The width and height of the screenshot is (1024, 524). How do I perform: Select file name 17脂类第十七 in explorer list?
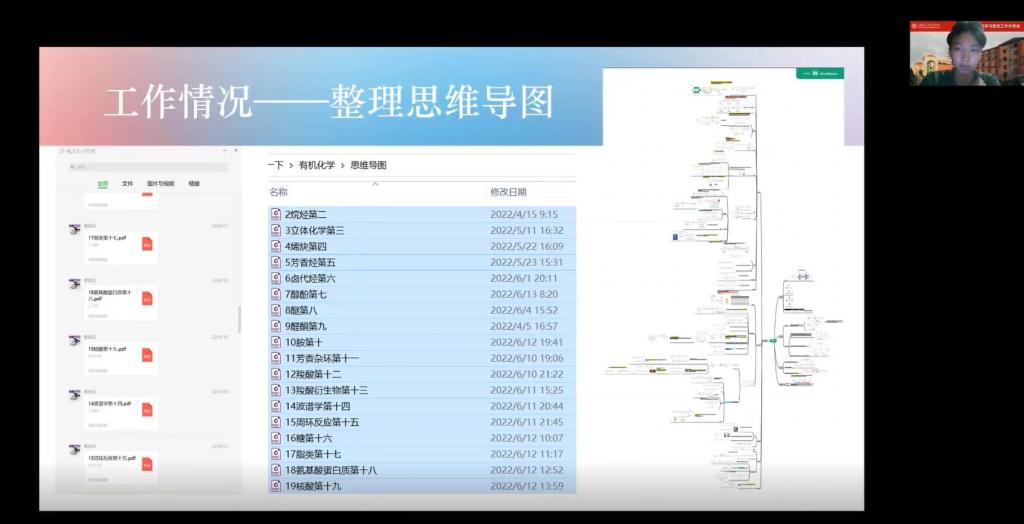point(313,454)
